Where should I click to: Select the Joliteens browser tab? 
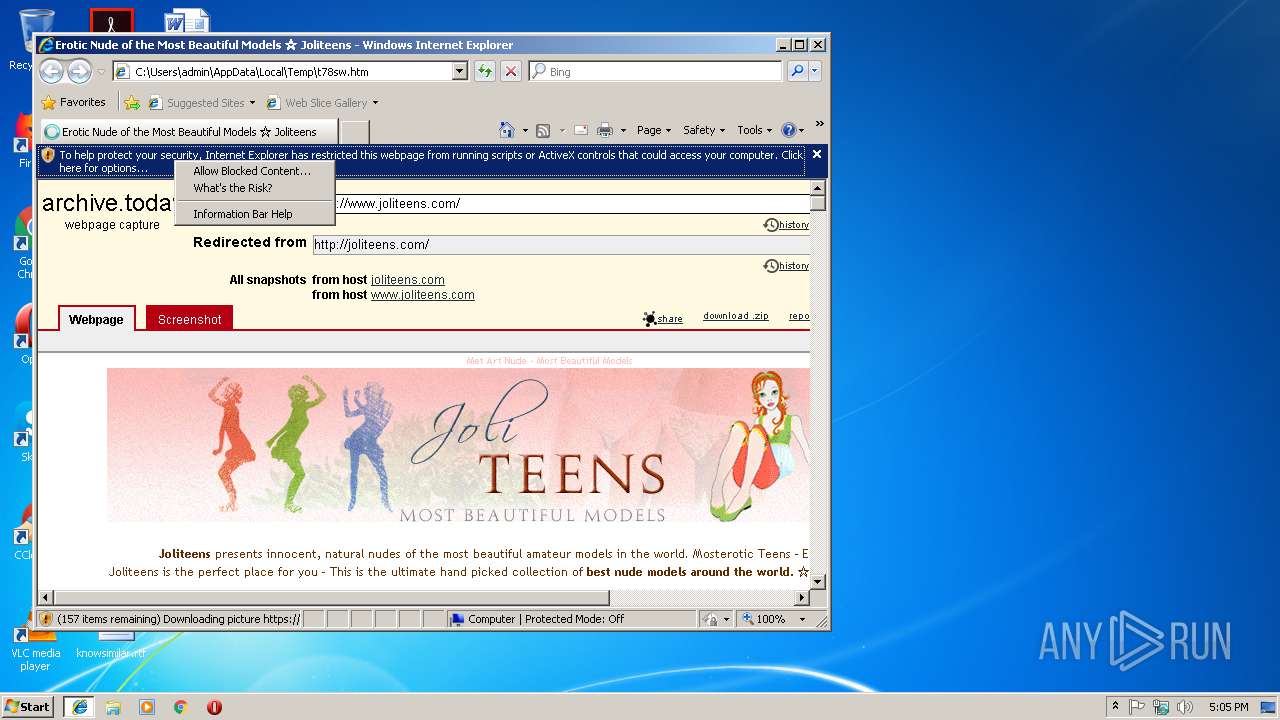188,131
